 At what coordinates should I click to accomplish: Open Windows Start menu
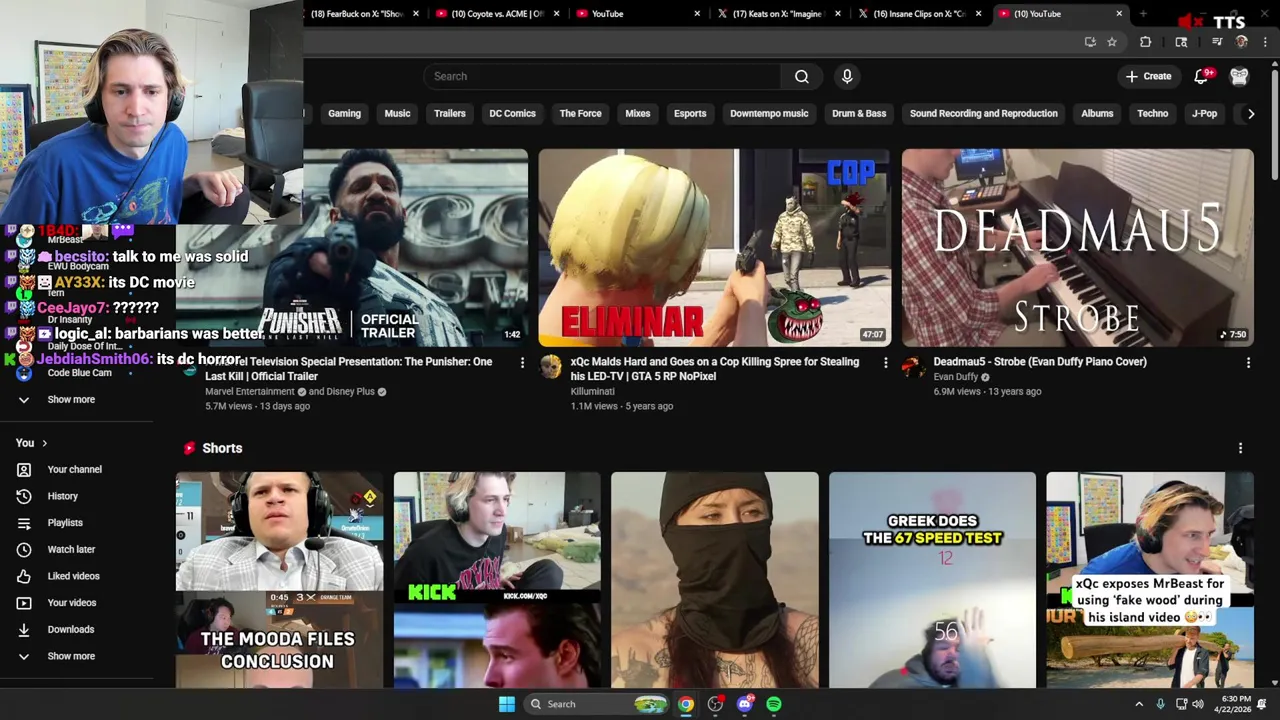pos(507,704)
